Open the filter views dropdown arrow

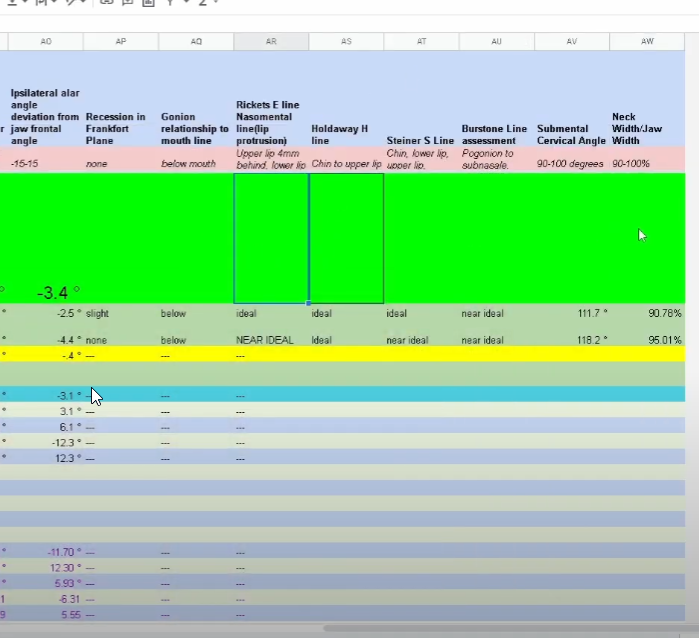[186, 2]
